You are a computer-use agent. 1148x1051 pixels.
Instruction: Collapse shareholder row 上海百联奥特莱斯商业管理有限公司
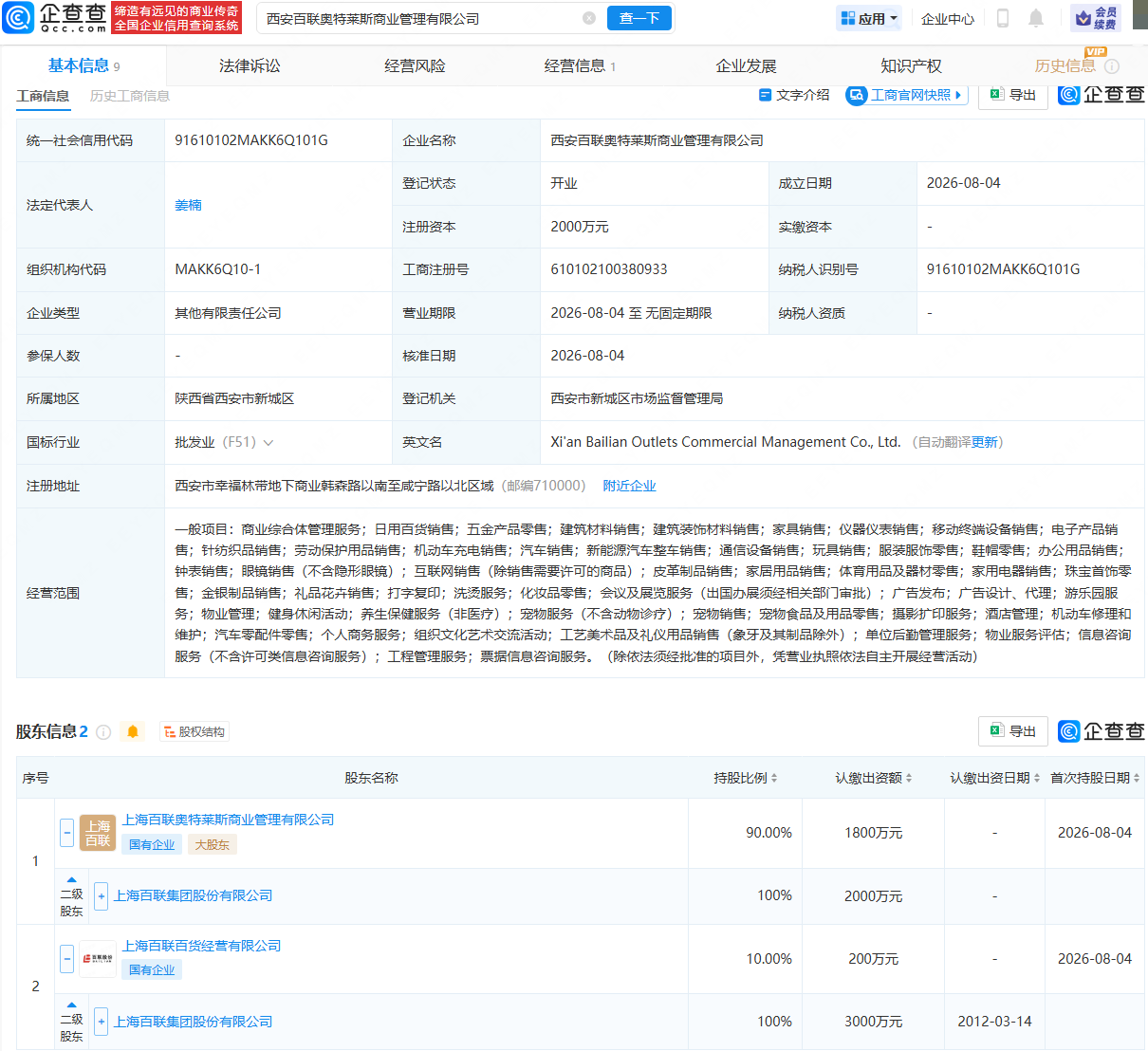[x=66, y=833]
